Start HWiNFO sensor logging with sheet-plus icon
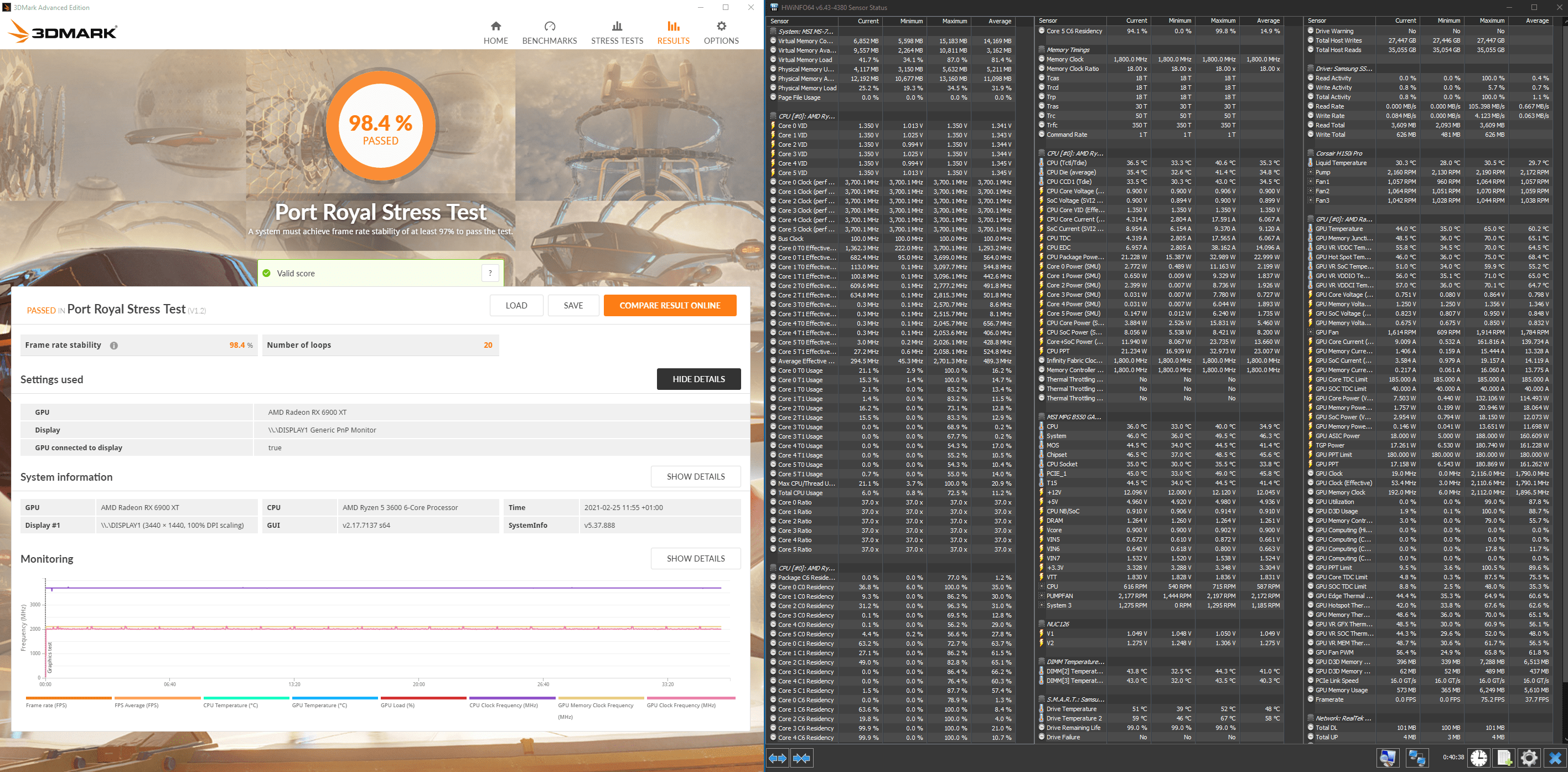 tap(1504, 758)
